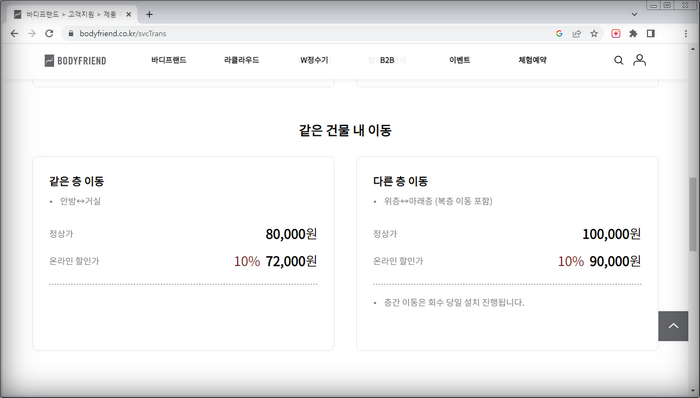This screenshot has width=700, height=398.
Task: Open the 이벤트 menu item
Action: pos(459,60)
